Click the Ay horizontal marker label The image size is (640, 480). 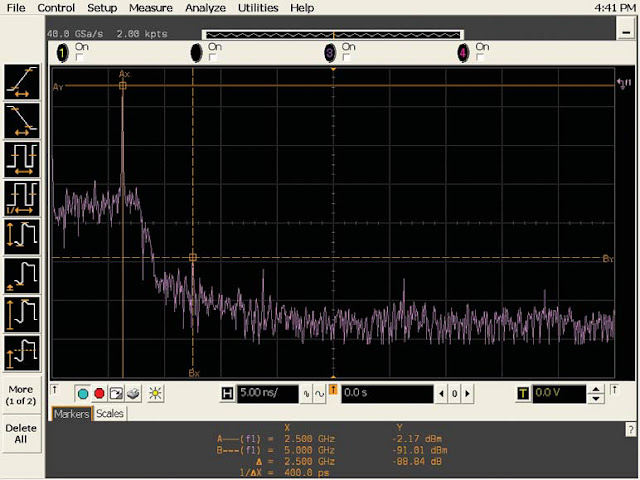tap(58, 87)
